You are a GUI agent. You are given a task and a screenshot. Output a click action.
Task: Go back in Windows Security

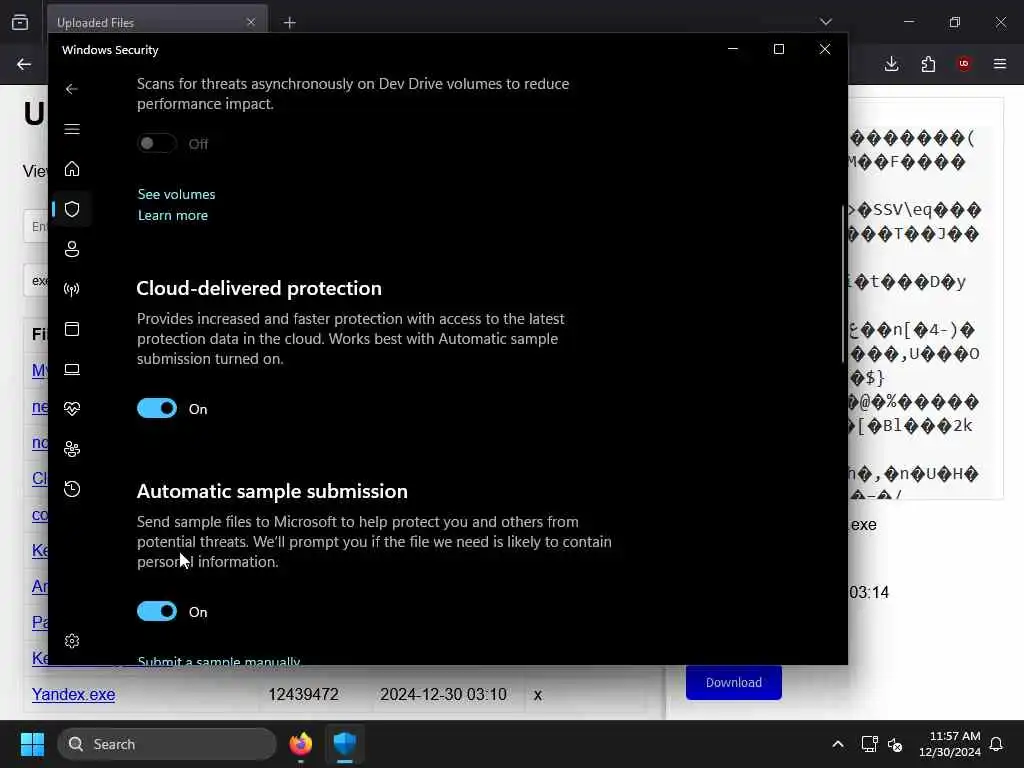(72, 89)
